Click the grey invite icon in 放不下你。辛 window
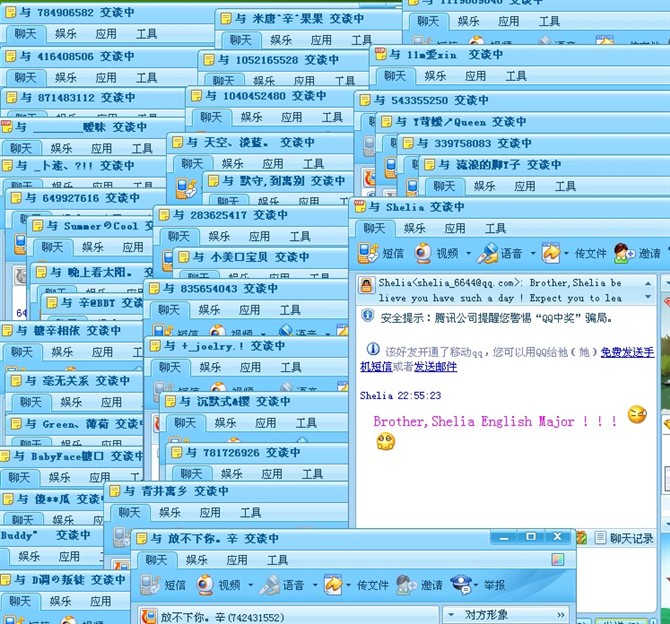 (406, 584)
